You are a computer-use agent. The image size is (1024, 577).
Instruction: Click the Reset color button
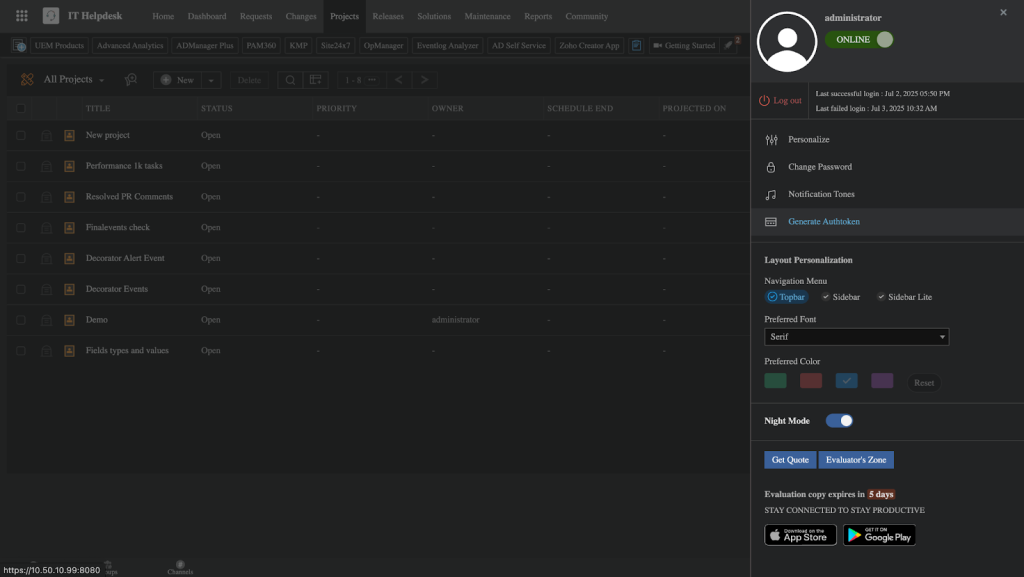(x=924, y=383)
